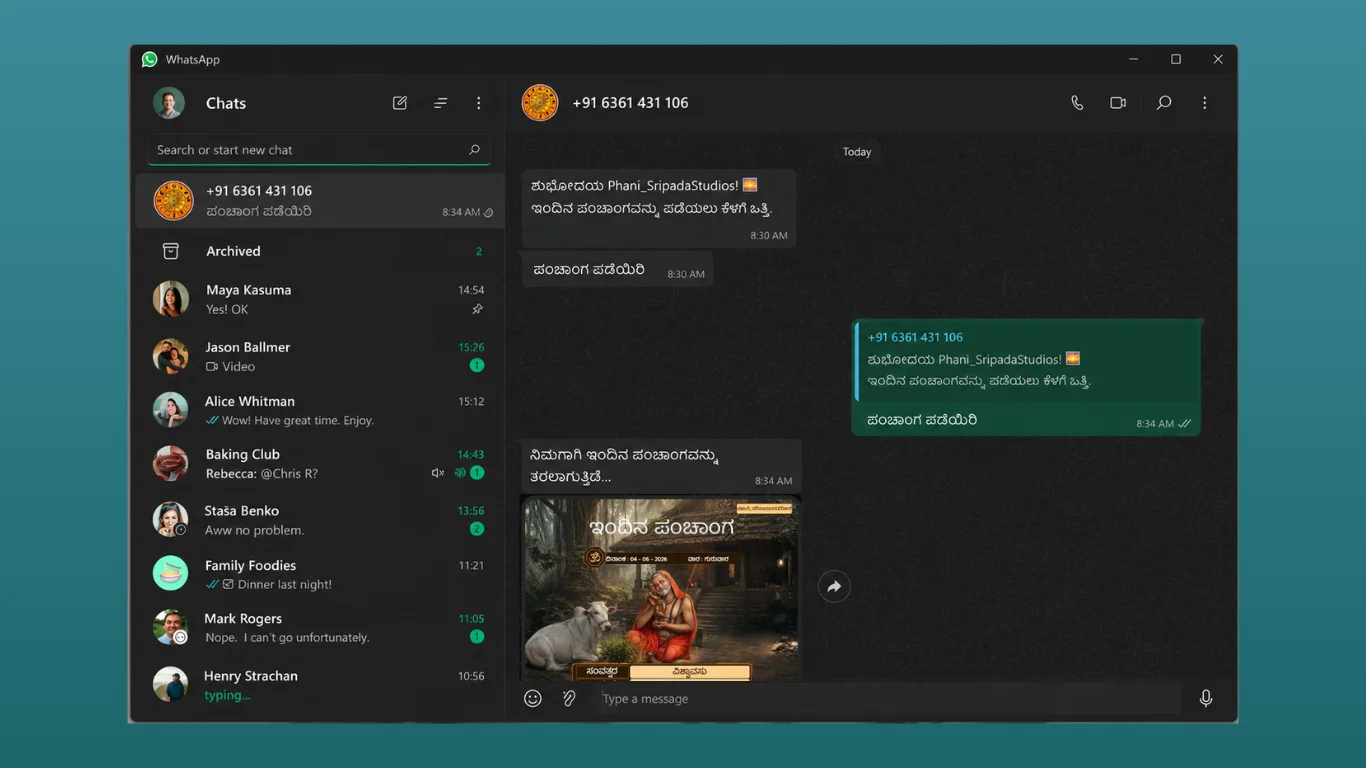Open the conversation header more options menu
This screenshot has width=1366, height=768.
pyautogui.click(x=1205, y=103)
